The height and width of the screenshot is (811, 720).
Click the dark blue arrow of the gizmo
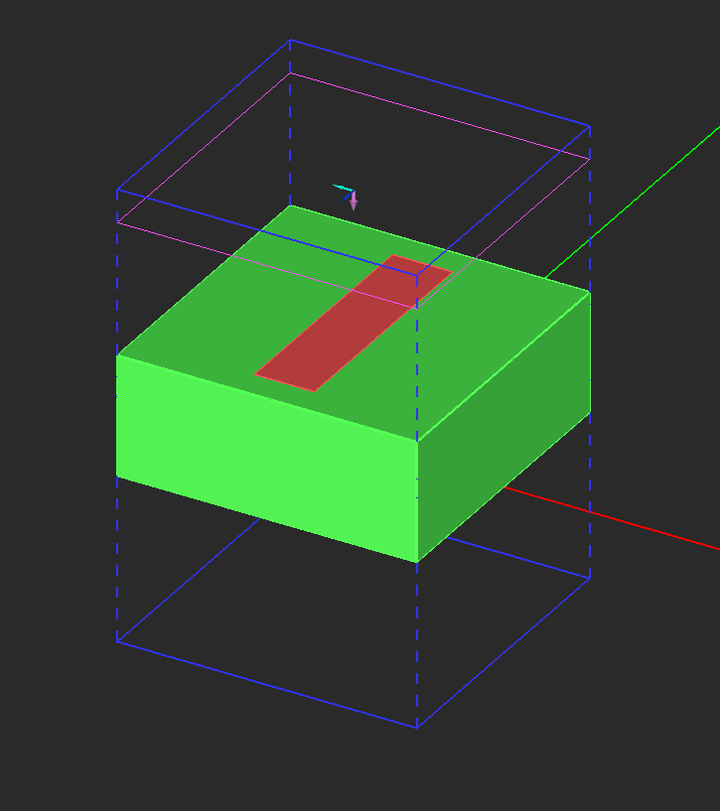click(x=347, y=197)
